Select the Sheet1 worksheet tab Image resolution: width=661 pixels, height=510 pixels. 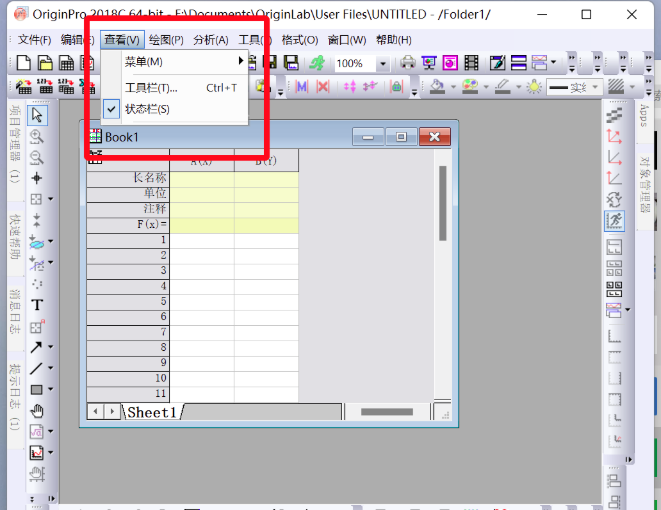point(152,412)
